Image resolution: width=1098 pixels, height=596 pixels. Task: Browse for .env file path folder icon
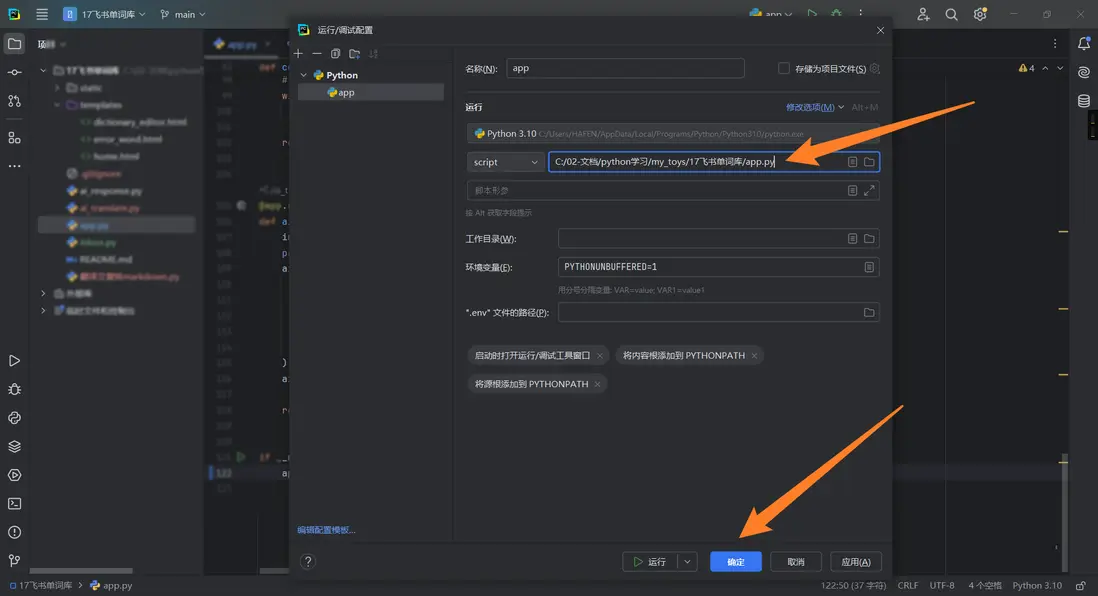coord(869,313)
